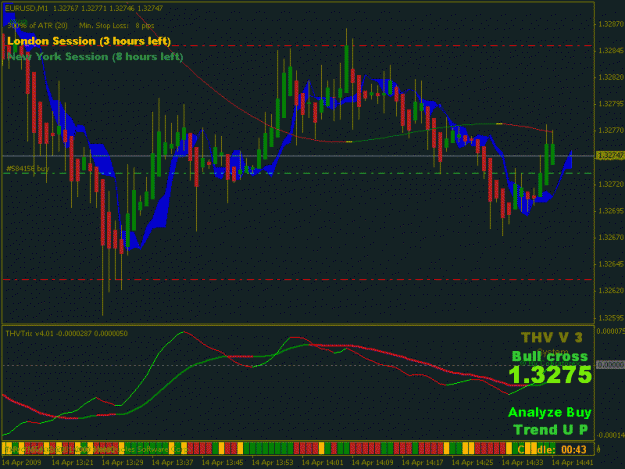This screenshot has width=625, height=469.
Task: Click the 1.32670 price axis label
Action: tap(611, 237)
